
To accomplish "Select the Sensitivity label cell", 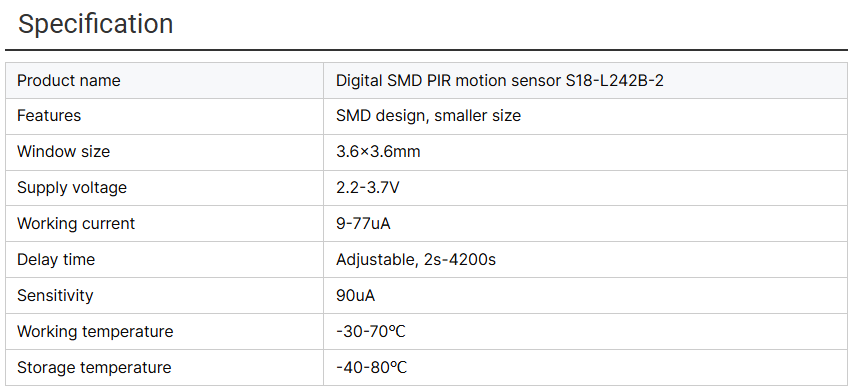I will click(164, 296).
